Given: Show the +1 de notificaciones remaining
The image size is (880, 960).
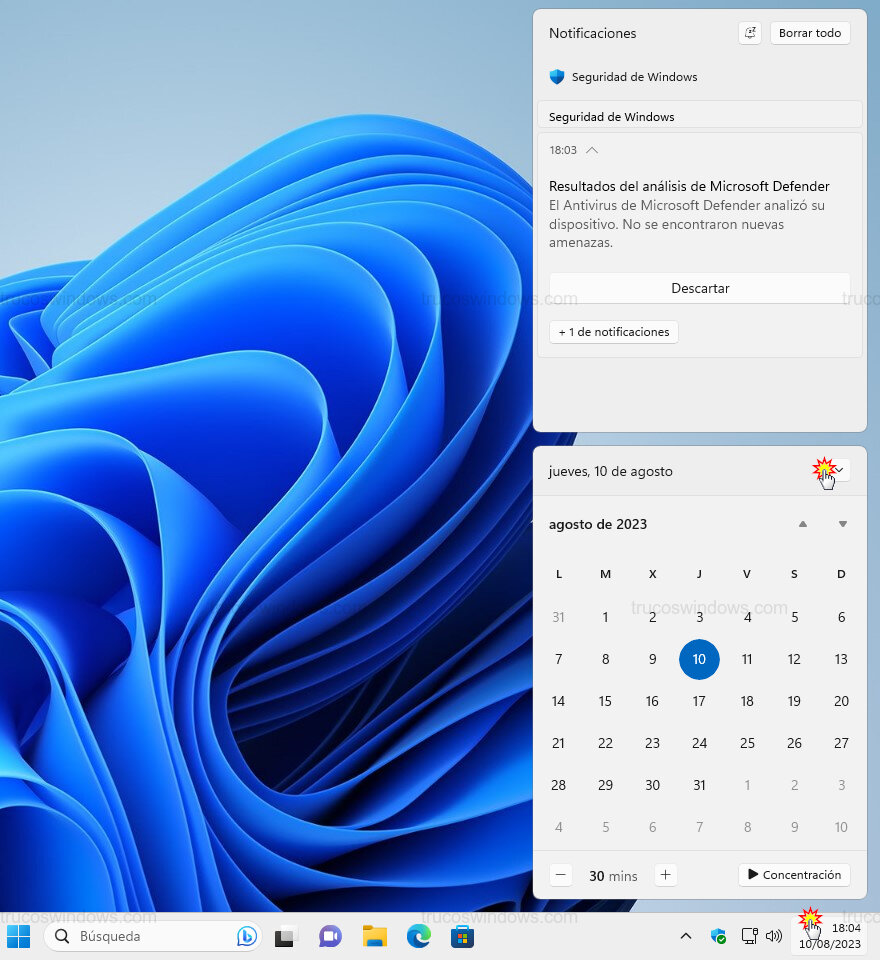Looking at the screenshot, I should pos(613,331).
